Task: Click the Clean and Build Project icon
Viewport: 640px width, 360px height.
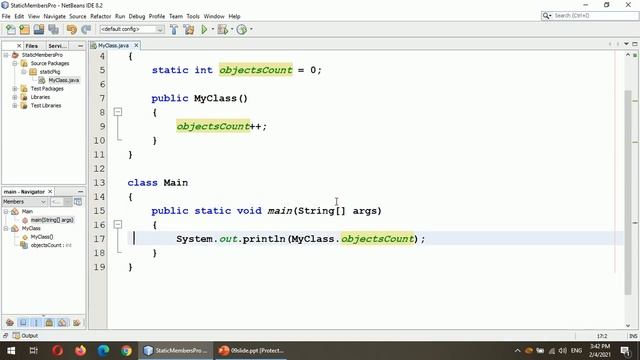Action: click(x=189, y=29)
